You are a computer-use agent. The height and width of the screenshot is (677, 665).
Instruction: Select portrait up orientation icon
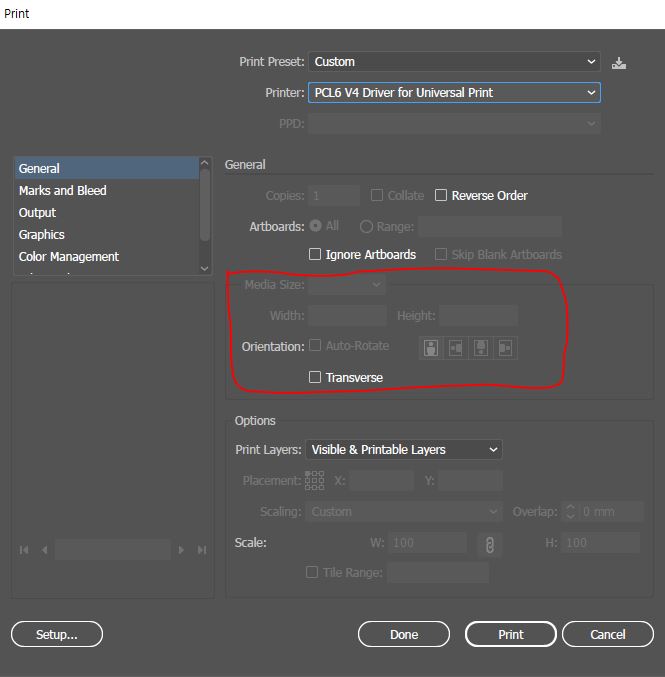[431, 348]
